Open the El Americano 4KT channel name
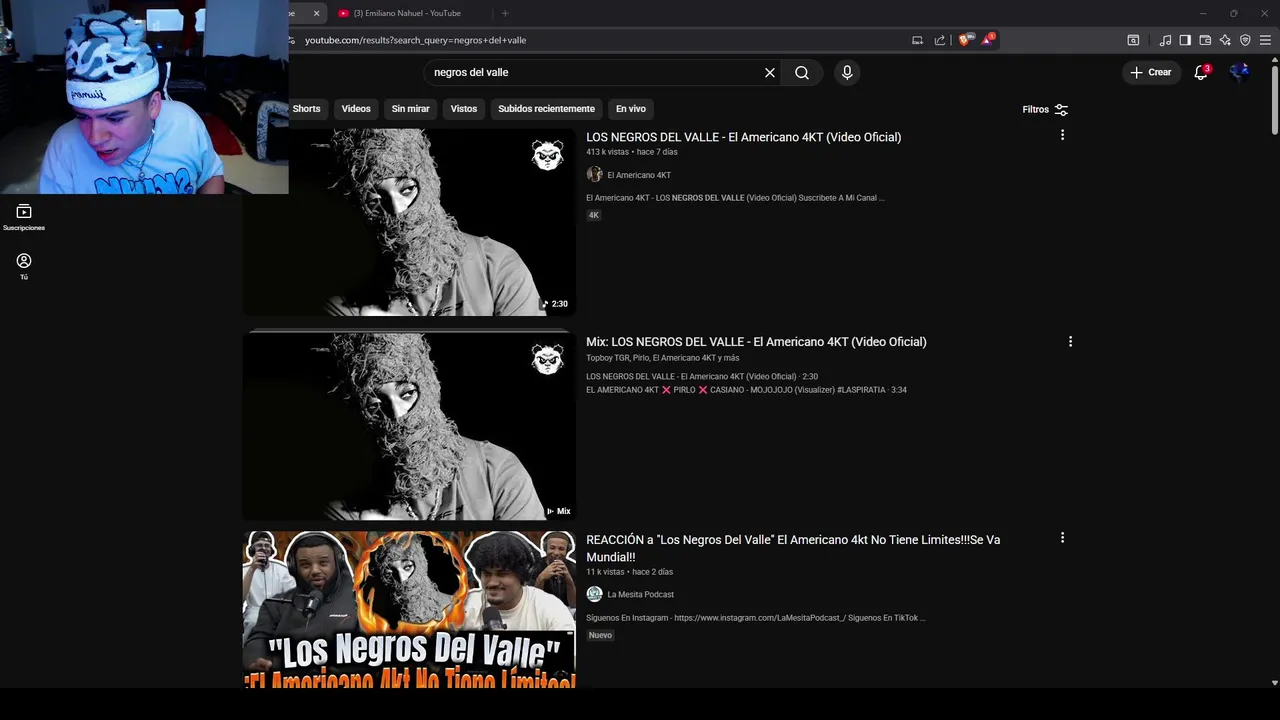Screen dimensions: 1280x720 pos(639,175)
